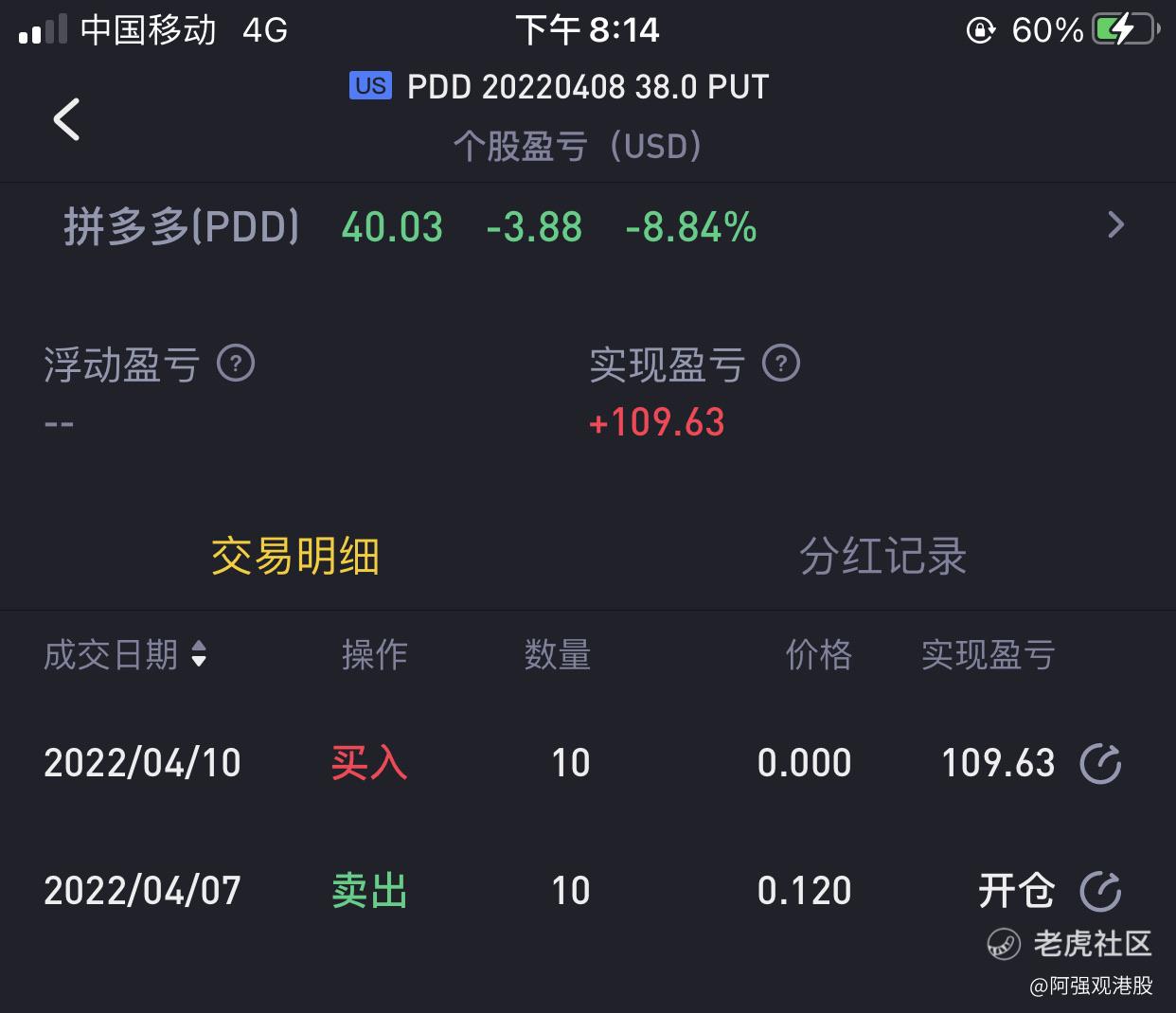This screenshot has width=1176, height=1013.
Task: Tap the Tiger community logo icon
Action: [1004, 944]
